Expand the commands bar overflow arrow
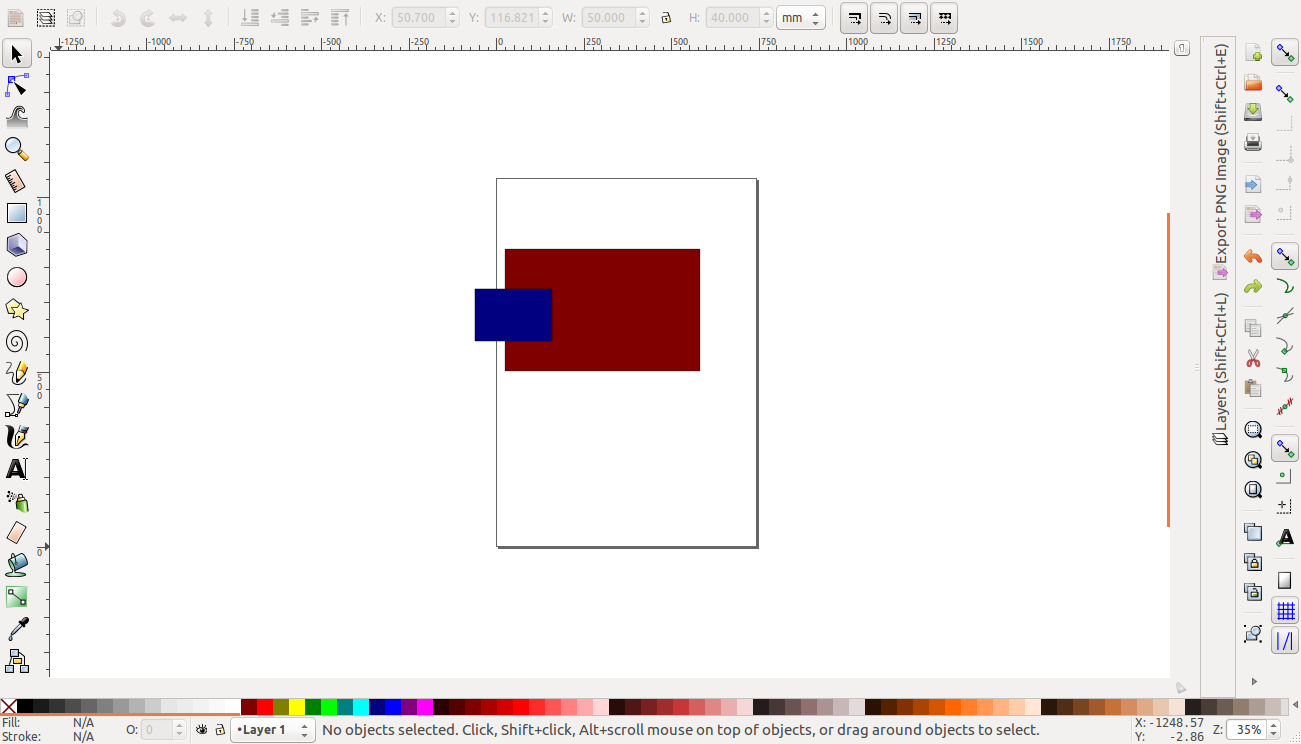1301x744 pixels. 1254,682
